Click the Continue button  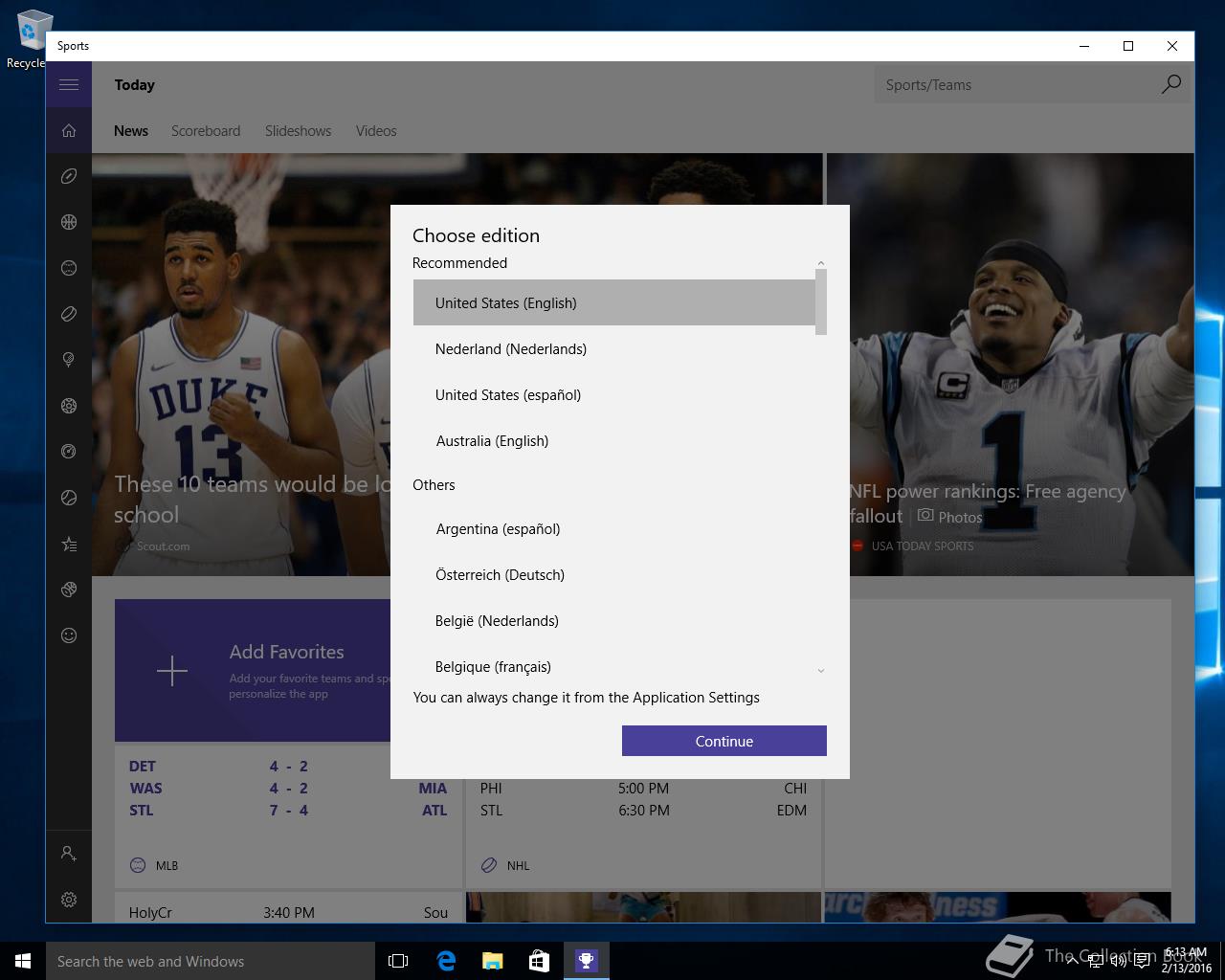coord(724,741)
